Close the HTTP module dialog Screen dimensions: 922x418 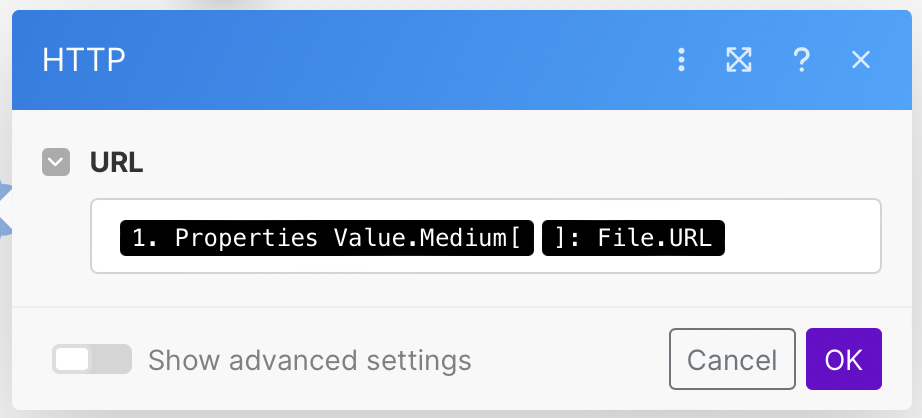click(861, 60)
